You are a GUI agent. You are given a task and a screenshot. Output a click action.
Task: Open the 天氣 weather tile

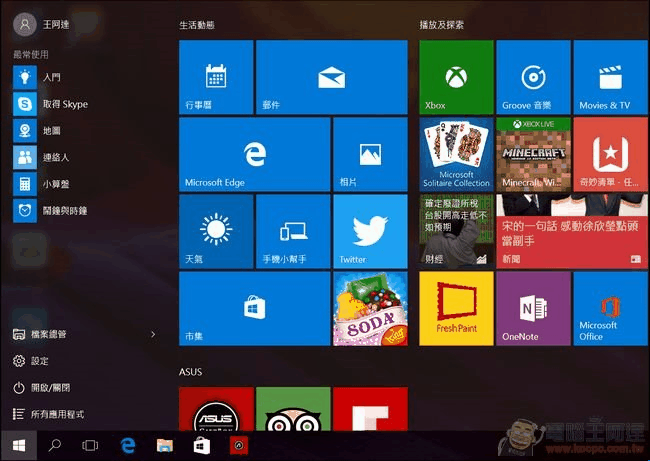[x=216, y=231]
